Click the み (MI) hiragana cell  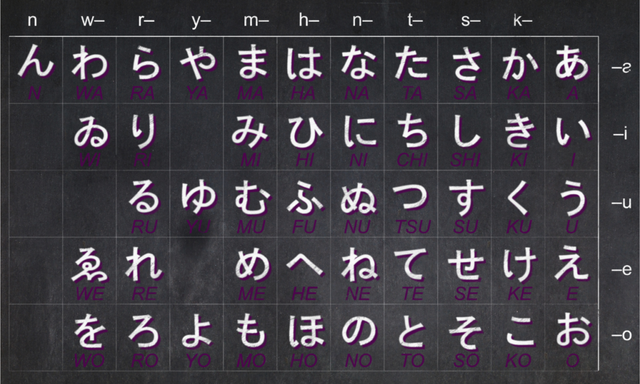pyautogui.click(x=251, y=137)
